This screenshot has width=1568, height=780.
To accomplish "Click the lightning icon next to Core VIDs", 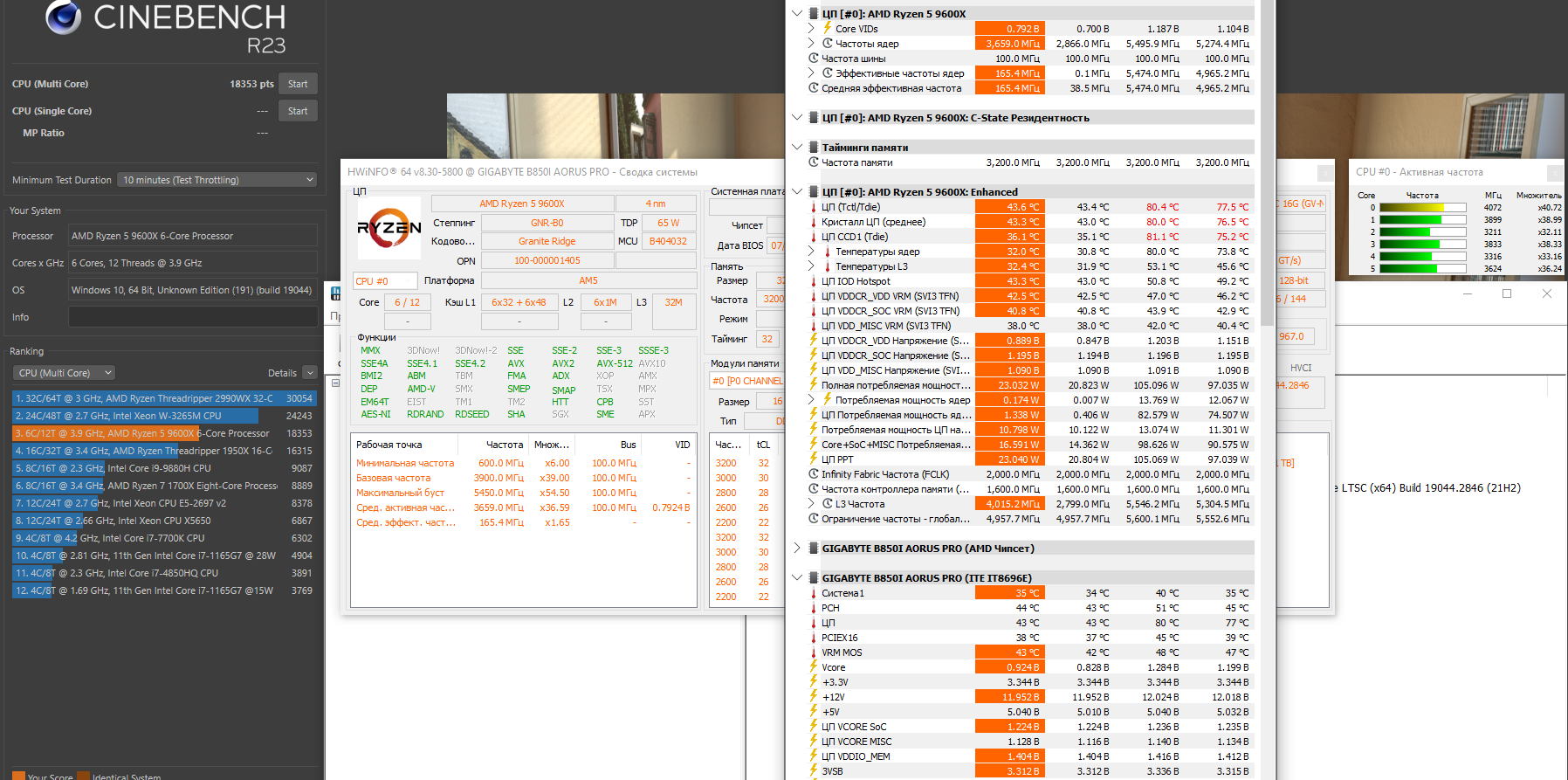I will [827, 28].
